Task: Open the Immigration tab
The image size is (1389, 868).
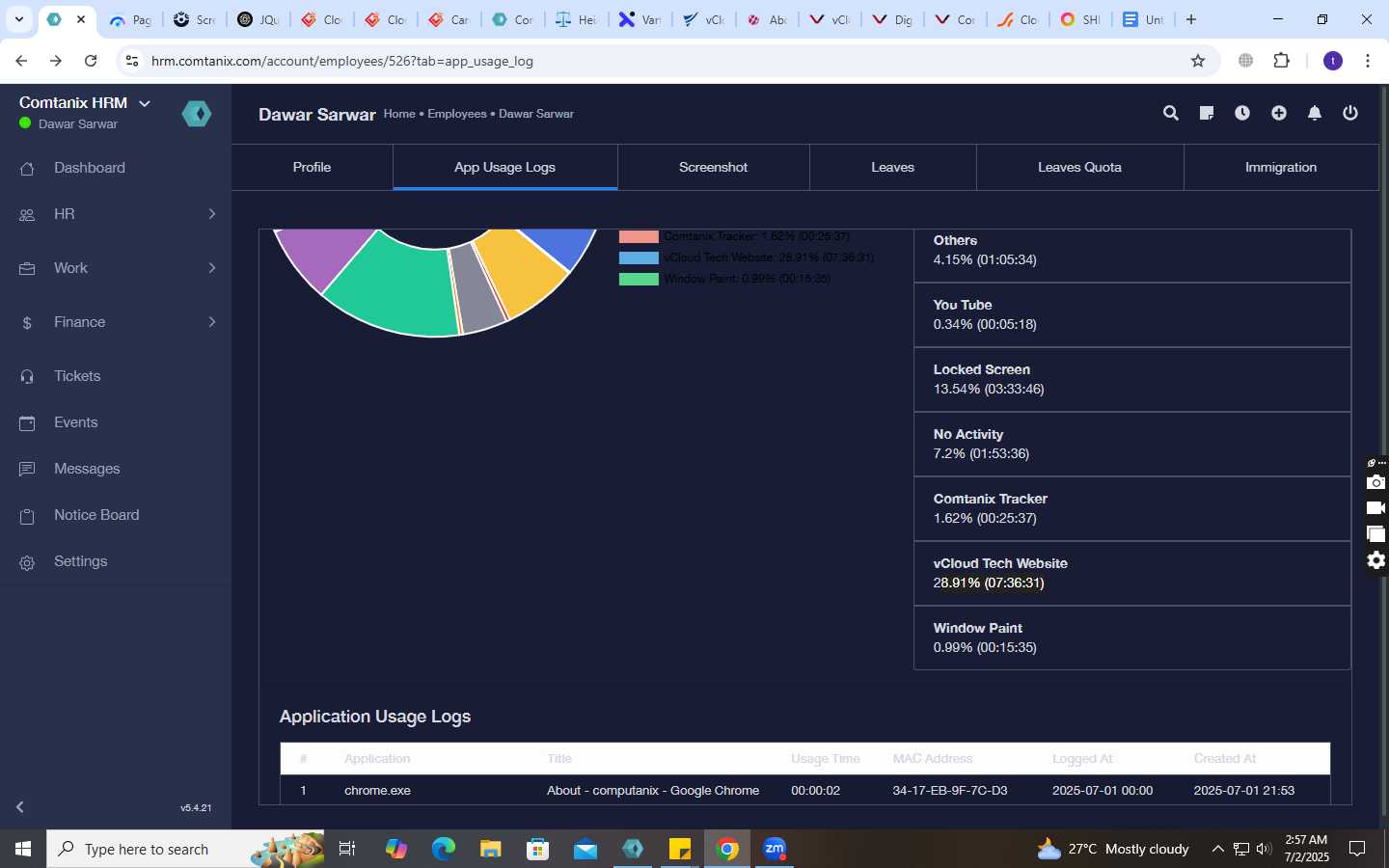Action: 1280,167
